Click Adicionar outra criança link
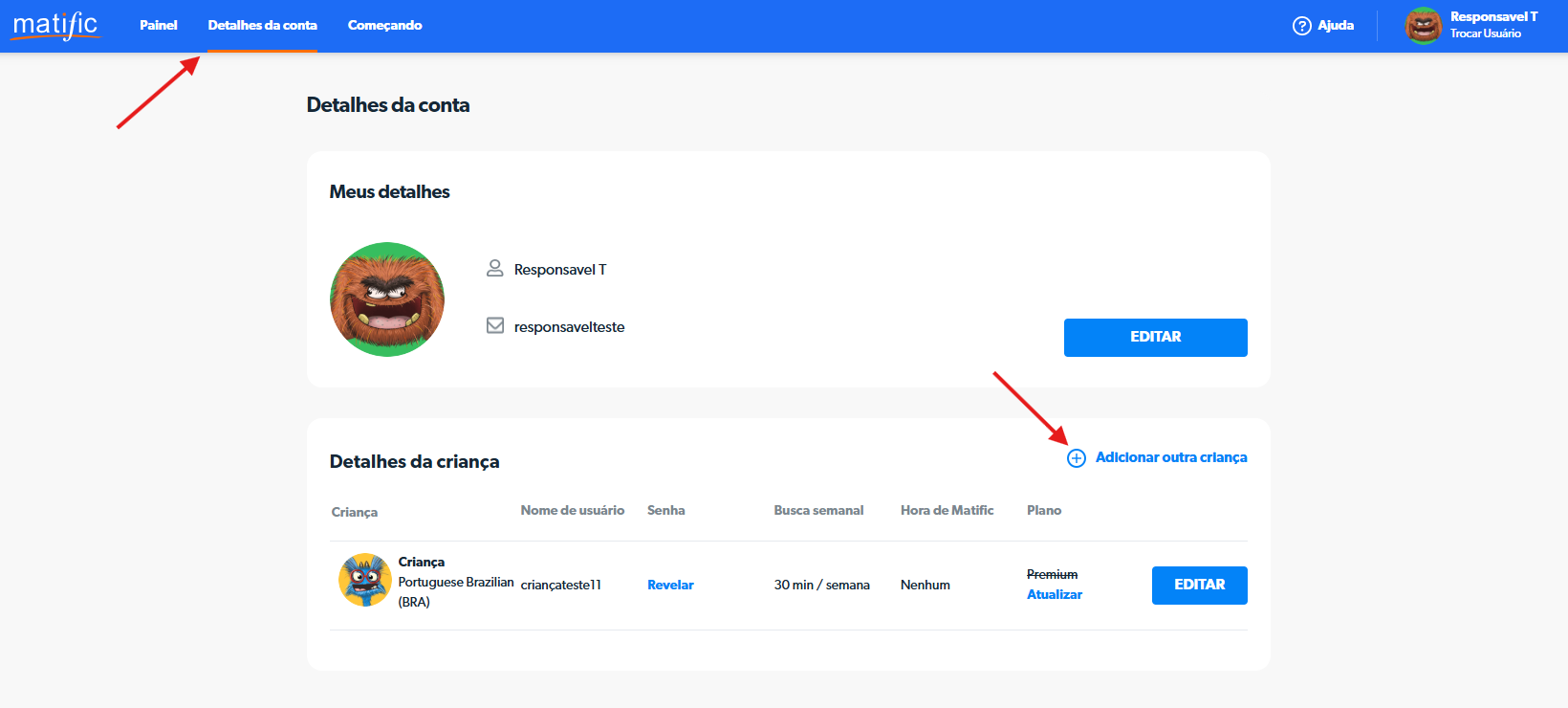The image size is (1568, 708). point(1170,457)
